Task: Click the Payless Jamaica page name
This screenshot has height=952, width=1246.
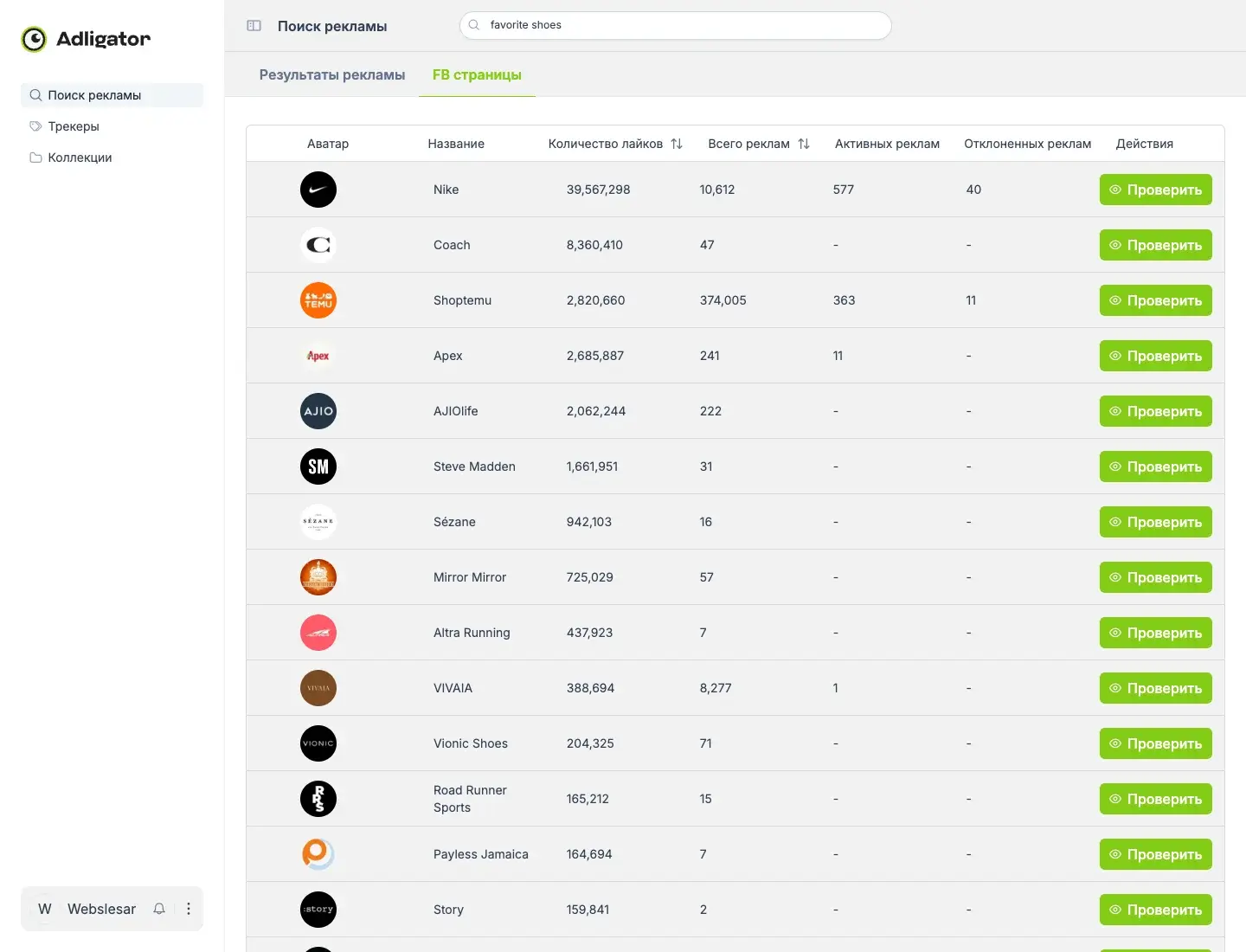Action: point(481,854)
